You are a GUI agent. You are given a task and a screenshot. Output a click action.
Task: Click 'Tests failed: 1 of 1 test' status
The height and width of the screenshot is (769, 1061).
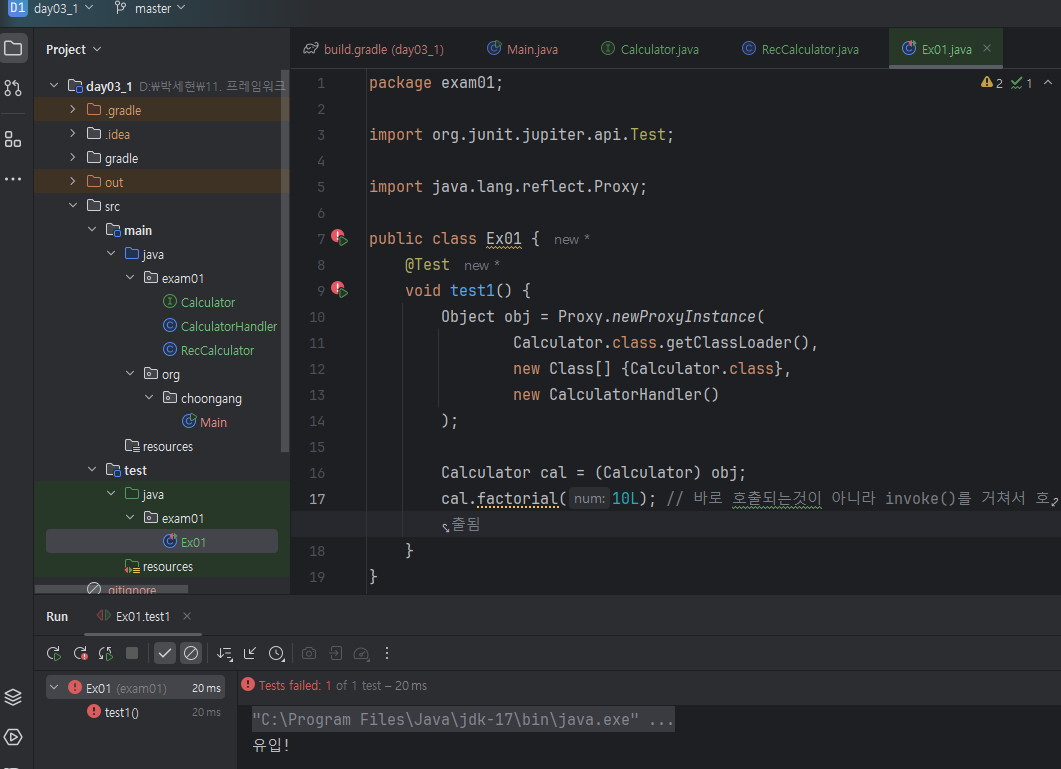click(x=334, y=686)
